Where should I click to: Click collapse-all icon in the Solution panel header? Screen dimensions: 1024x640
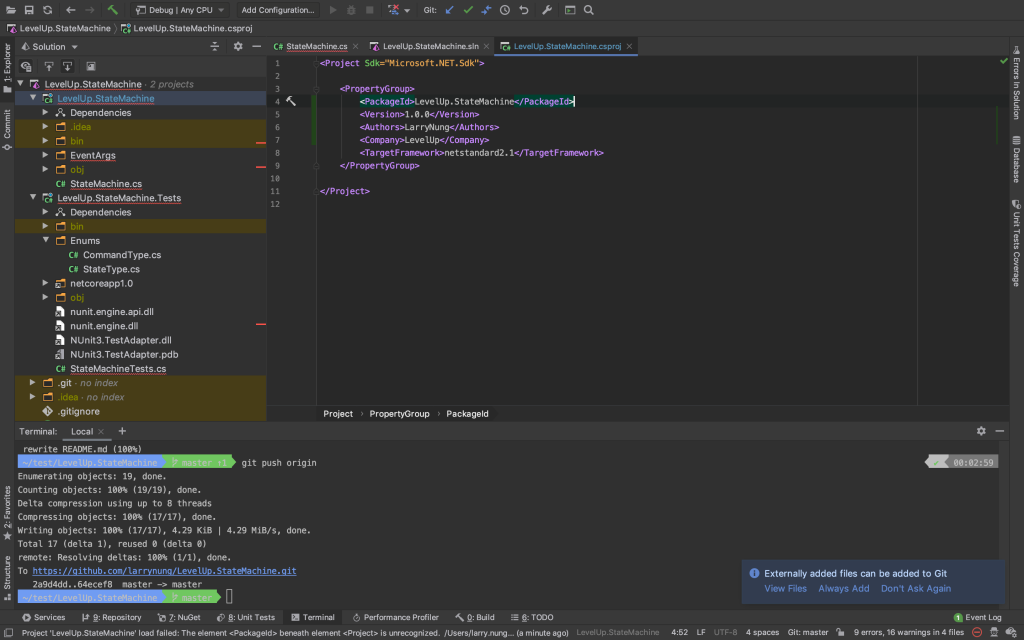tap(214, 46)
